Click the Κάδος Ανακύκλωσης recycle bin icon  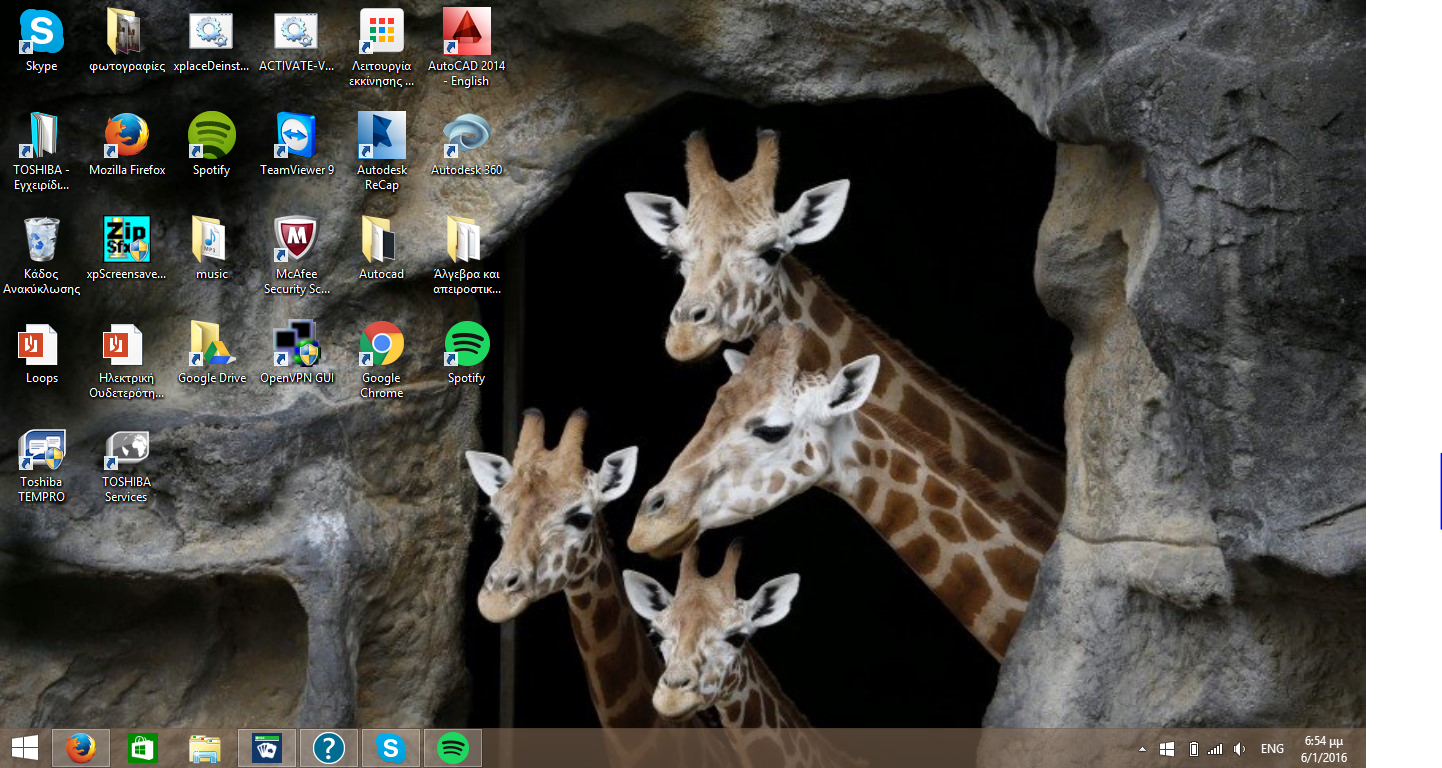pos(42,257)
